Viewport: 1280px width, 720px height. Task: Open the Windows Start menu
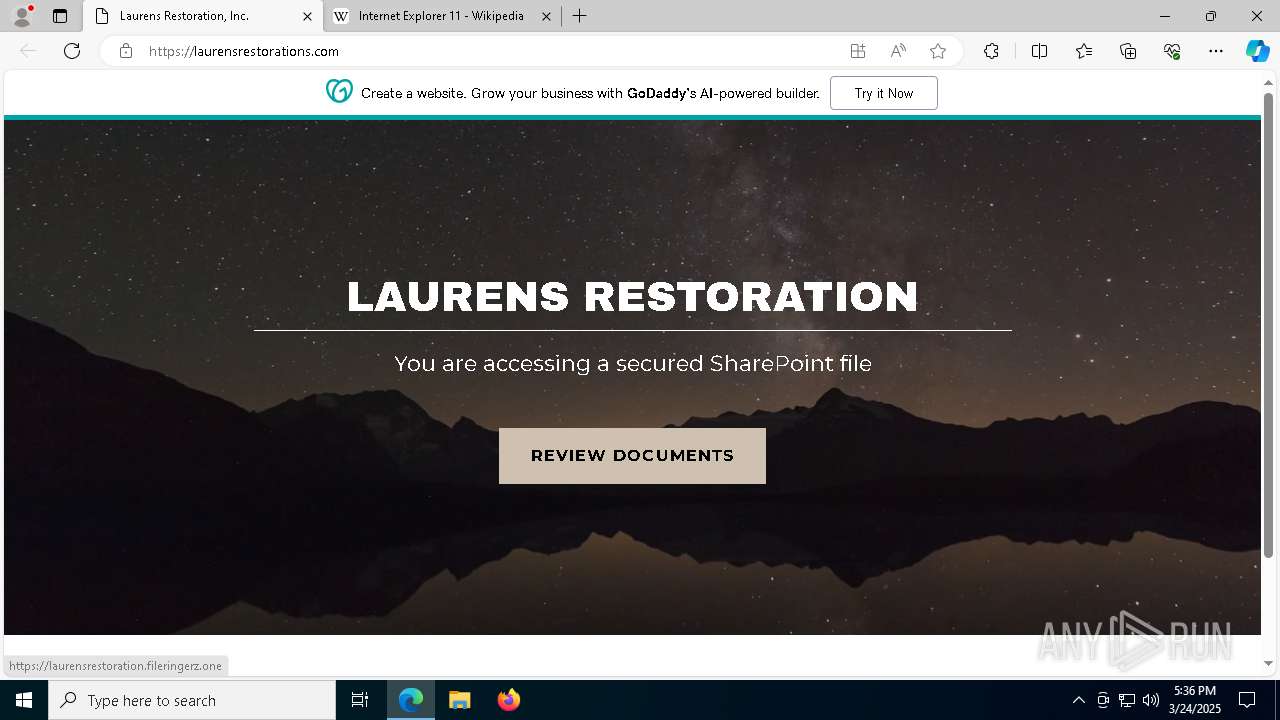24,700
